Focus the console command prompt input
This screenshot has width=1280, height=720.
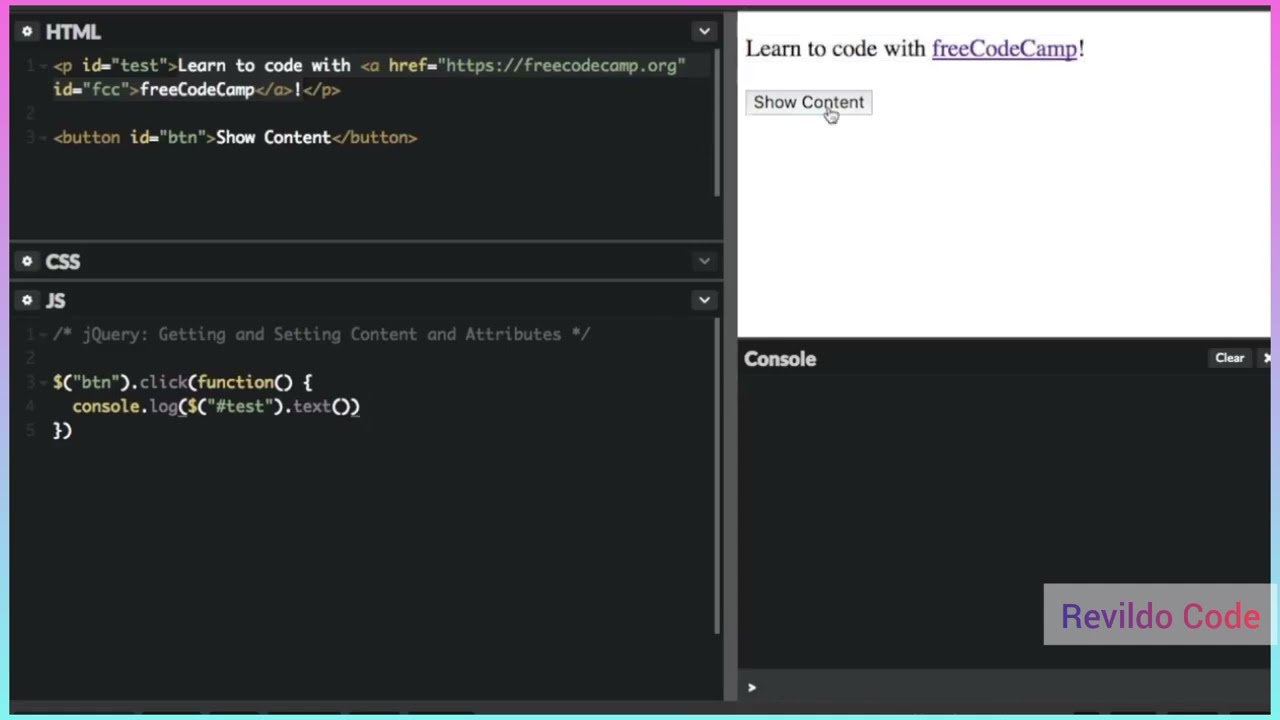point(1005,687)
